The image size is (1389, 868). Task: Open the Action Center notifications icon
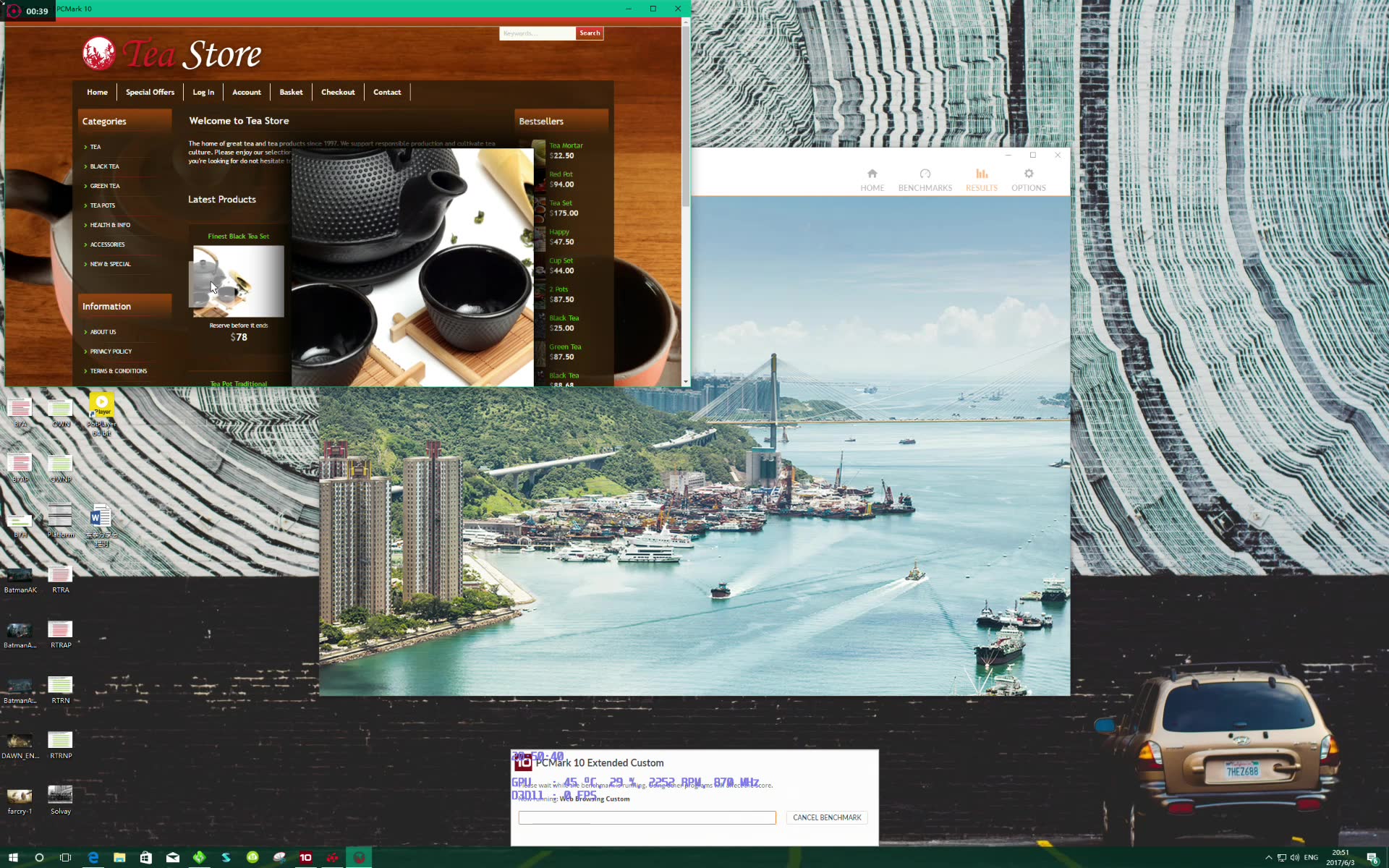(x=1372, y=858)
